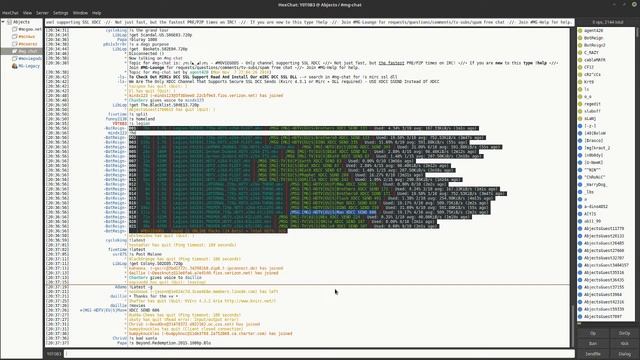Click the #mg-chat channel icon
This screenshot has height=360, width=640.
[x=15, y=51]
